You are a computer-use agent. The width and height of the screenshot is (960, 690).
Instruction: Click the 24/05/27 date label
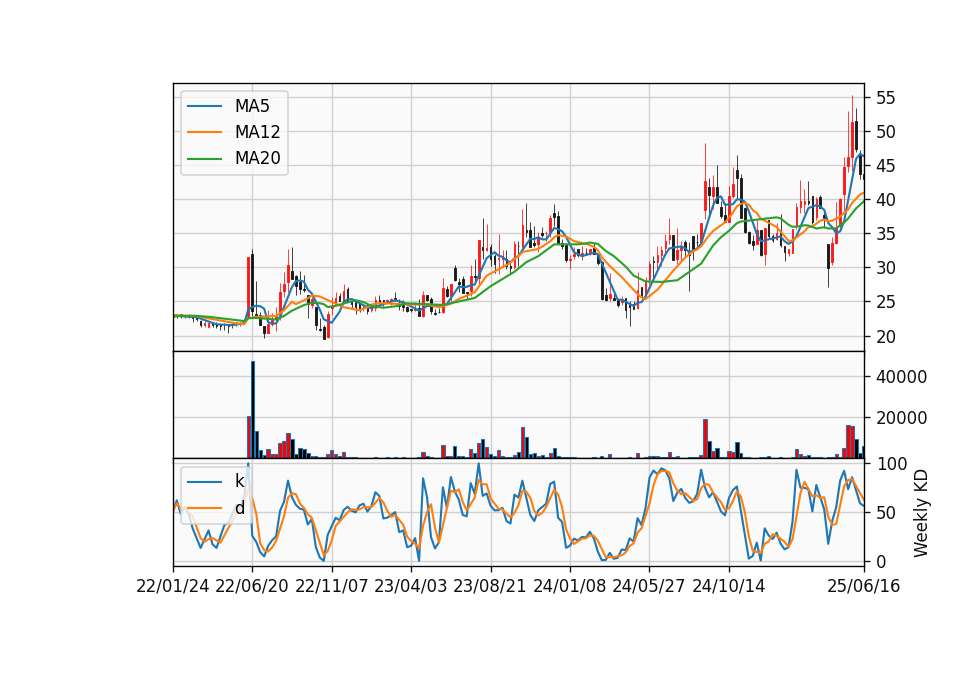click(649, 587)
